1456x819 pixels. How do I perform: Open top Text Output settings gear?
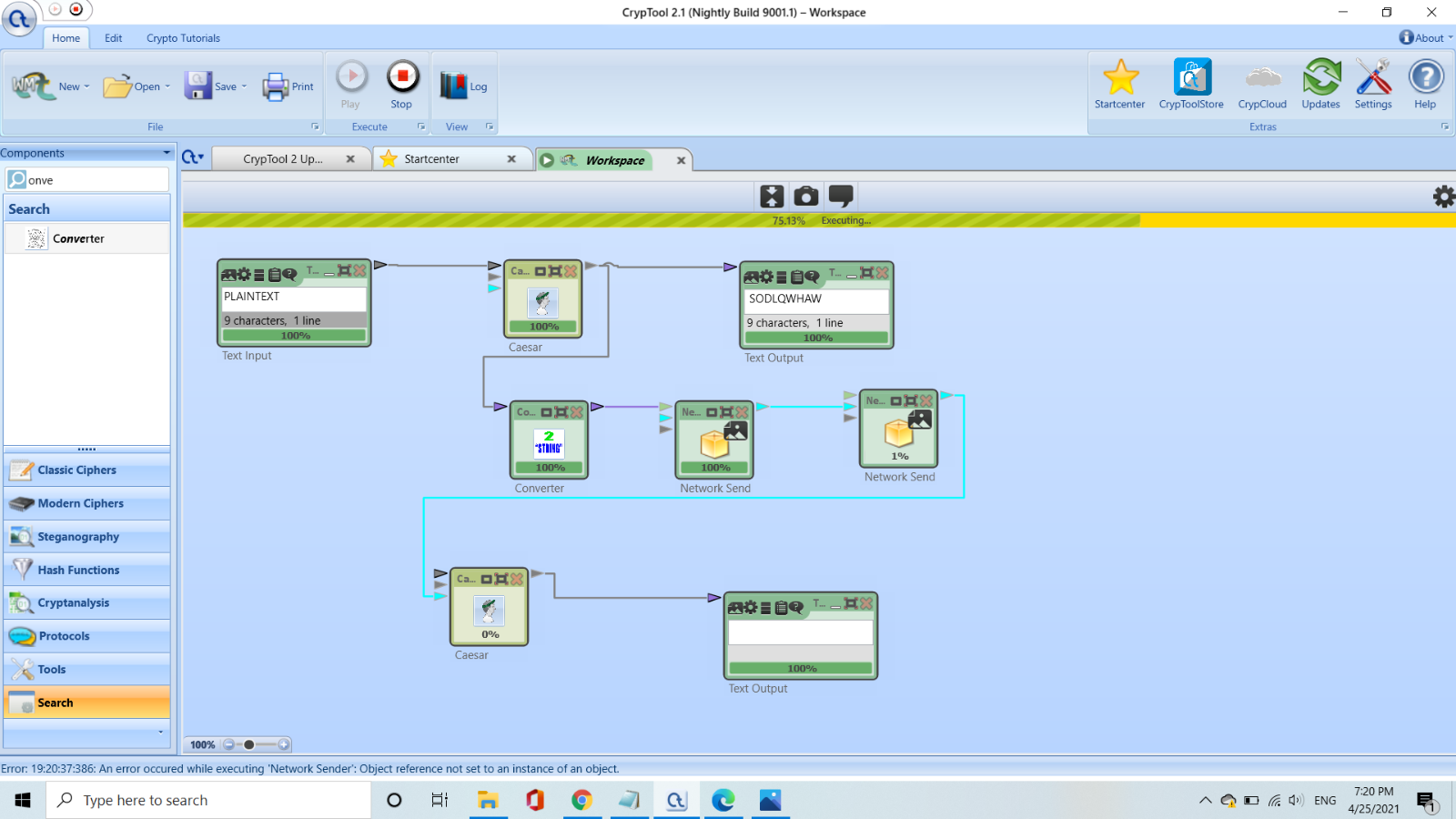pyautogui.click(x=766, y=277)
